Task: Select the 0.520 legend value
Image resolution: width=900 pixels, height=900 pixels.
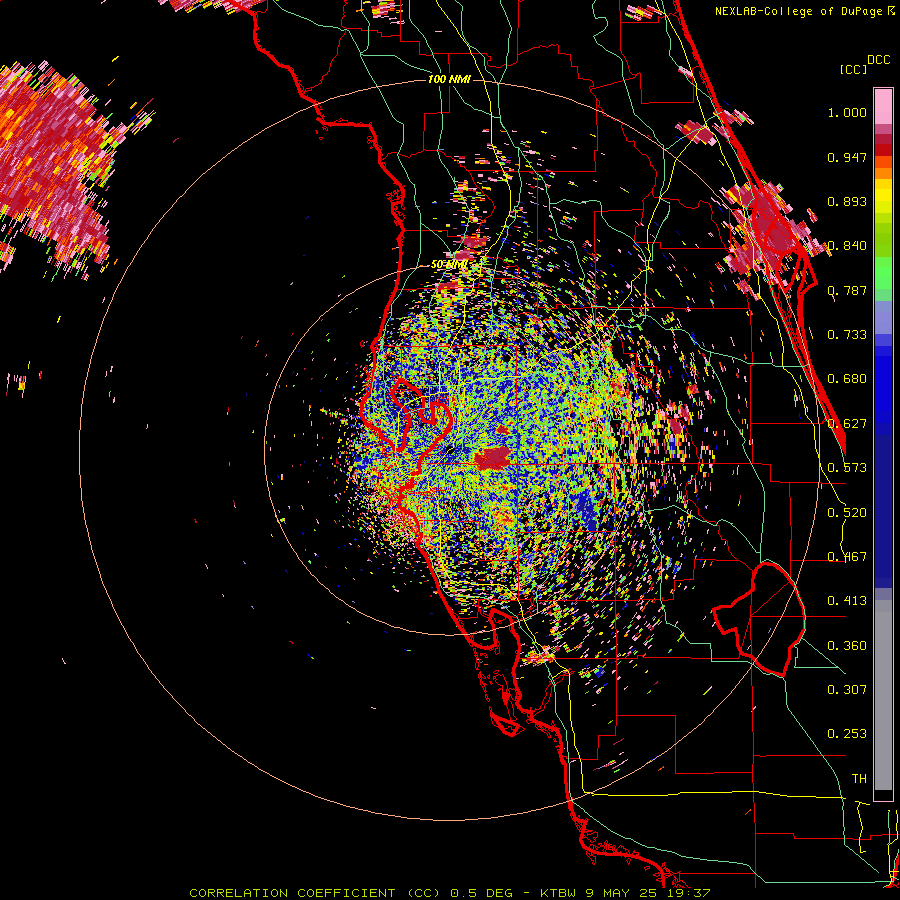Action: click(847, 513)
